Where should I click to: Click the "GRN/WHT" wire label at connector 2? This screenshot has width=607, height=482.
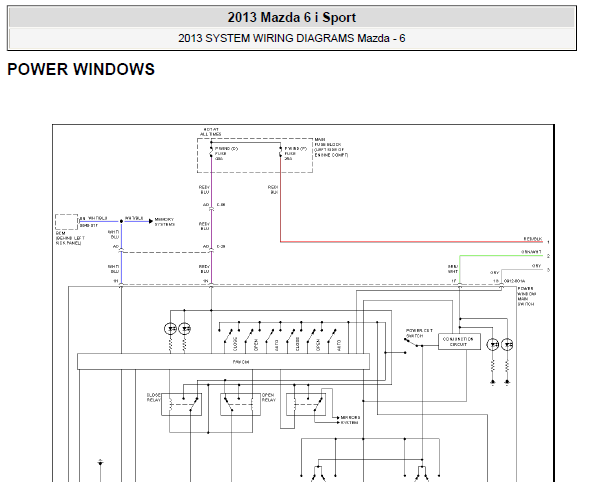pyautogui.click(x=531, y=252)
